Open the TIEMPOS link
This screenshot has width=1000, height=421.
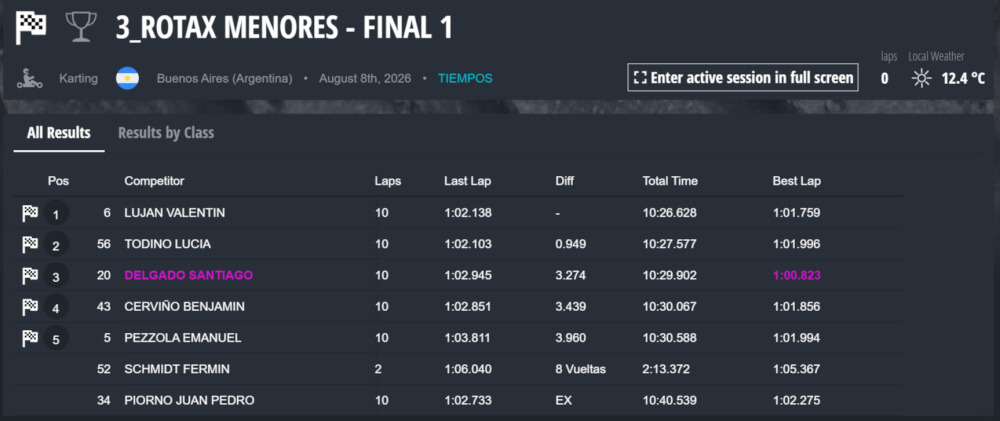(x=465, y=78)
